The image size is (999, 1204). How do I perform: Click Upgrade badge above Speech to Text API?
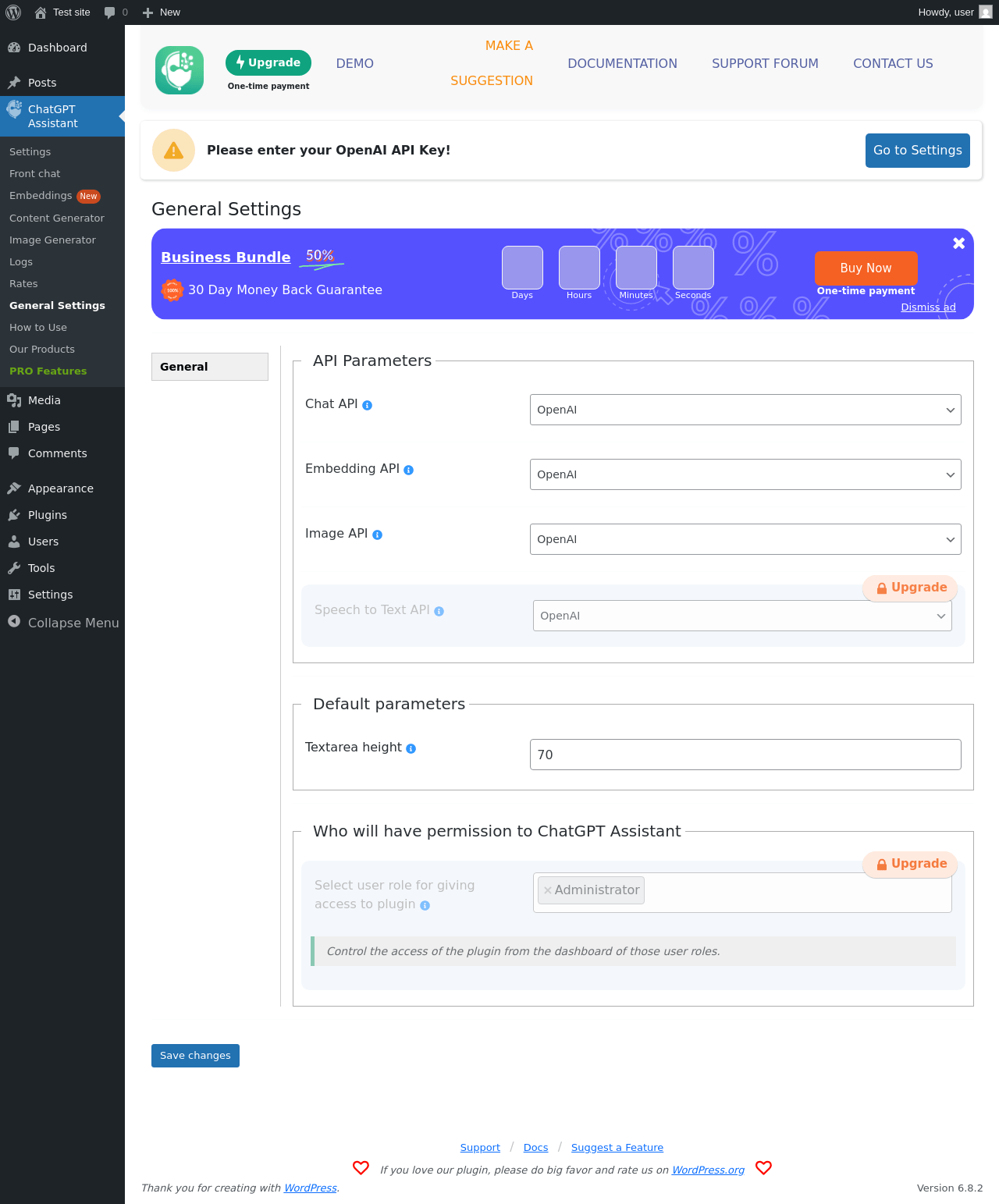[x=911, y=588]
